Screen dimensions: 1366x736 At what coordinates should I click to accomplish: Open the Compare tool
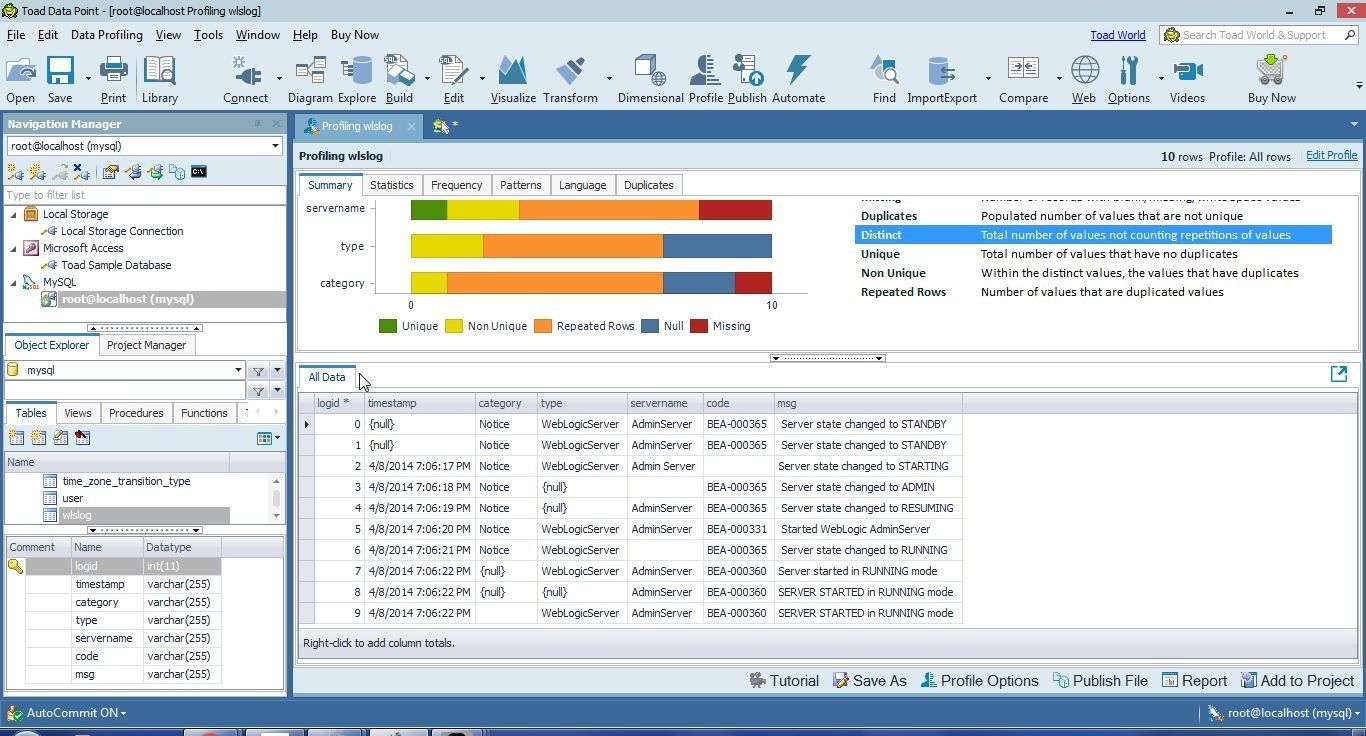pos(1023,80)
